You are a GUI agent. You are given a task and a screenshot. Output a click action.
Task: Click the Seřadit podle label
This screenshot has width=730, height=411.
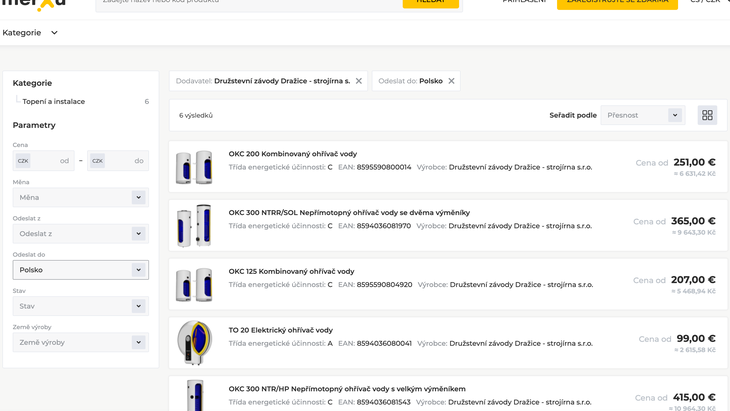573,115
